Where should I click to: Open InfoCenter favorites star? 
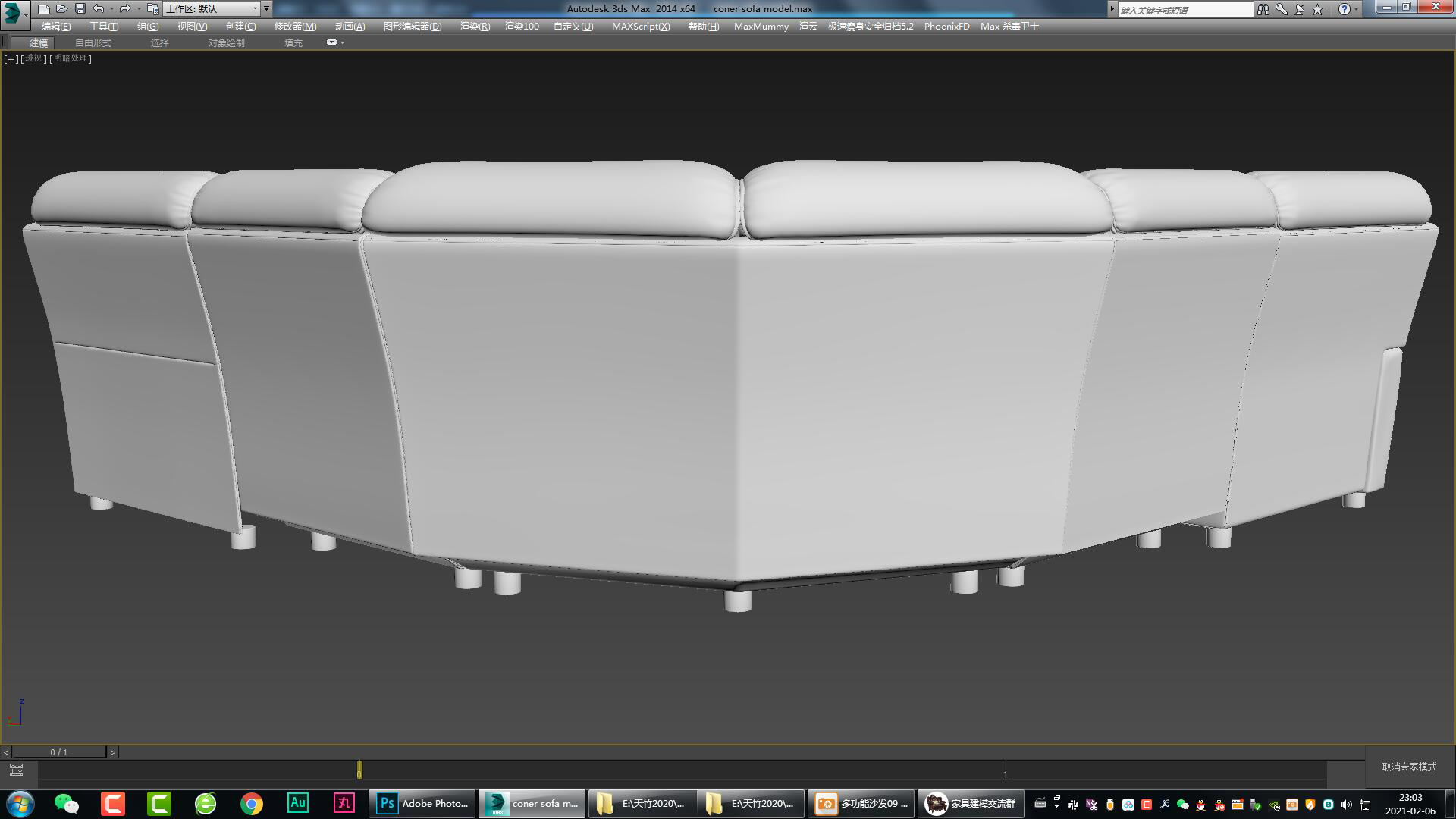coord(1317,10)
